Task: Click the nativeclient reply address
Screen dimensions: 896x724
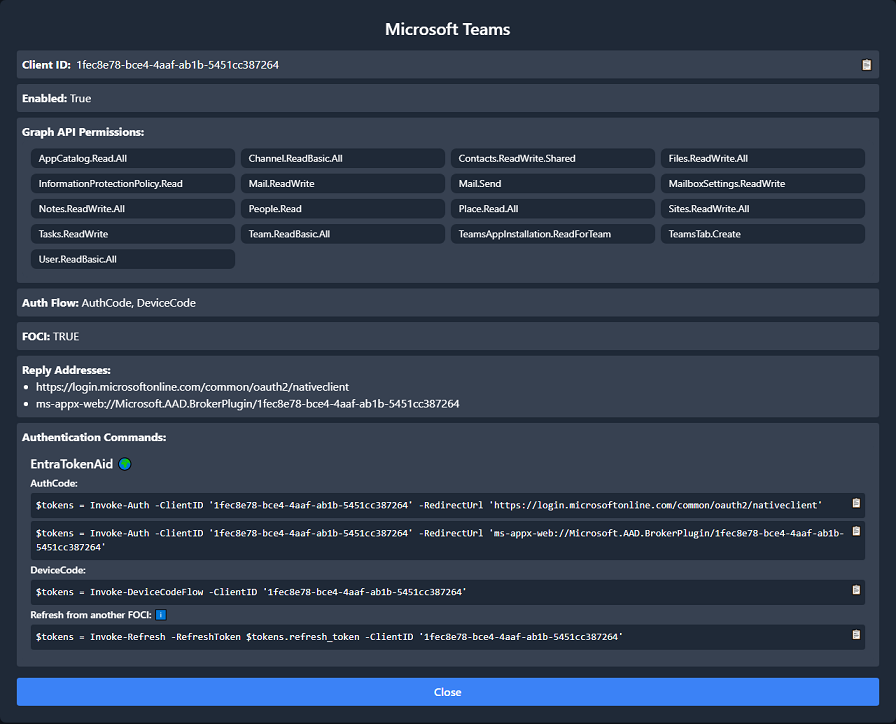Action: [192, 387]
